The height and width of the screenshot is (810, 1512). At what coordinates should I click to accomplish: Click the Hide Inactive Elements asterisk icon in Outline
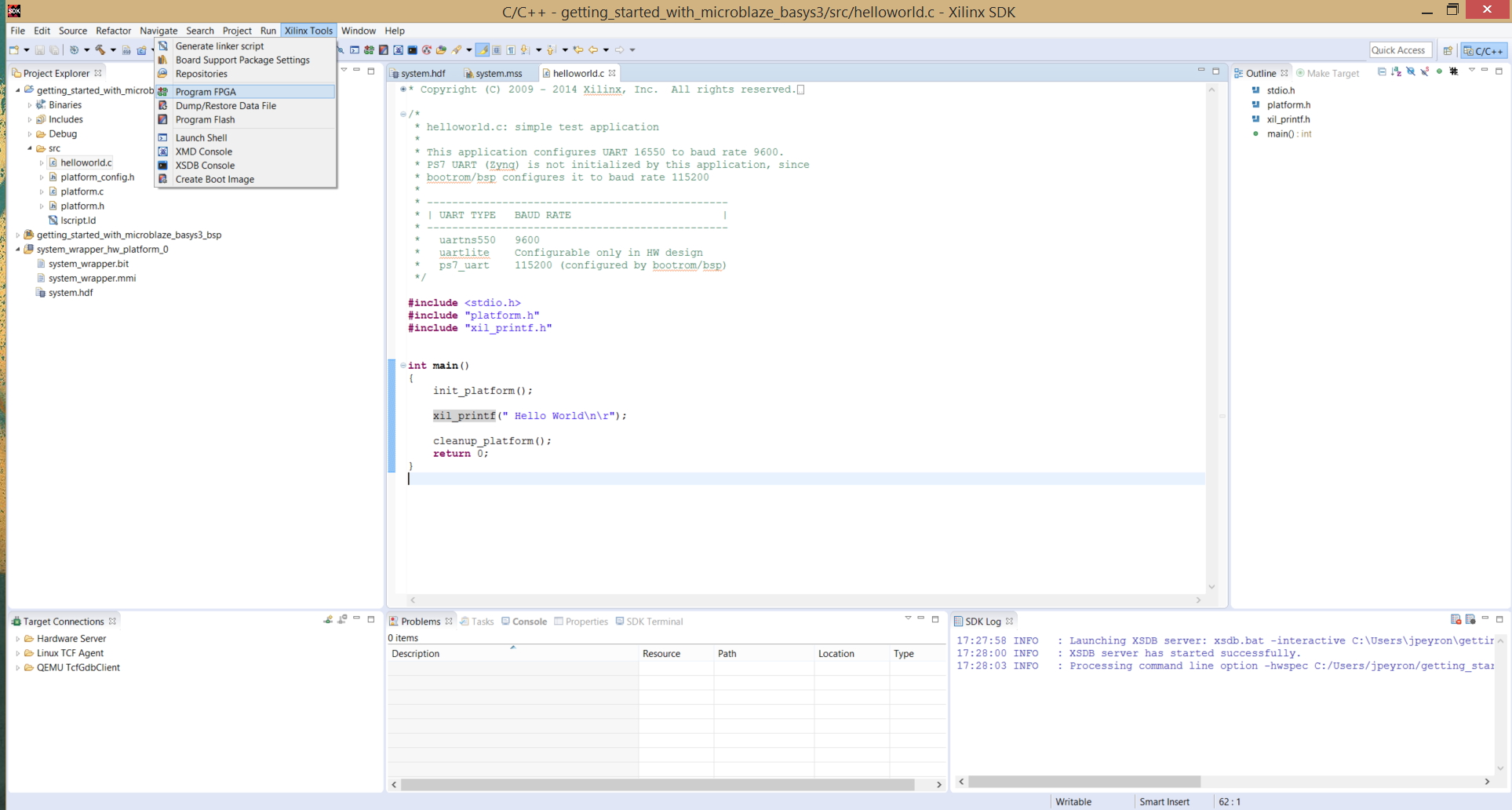pyautogui.click(x=1454, y=72)
